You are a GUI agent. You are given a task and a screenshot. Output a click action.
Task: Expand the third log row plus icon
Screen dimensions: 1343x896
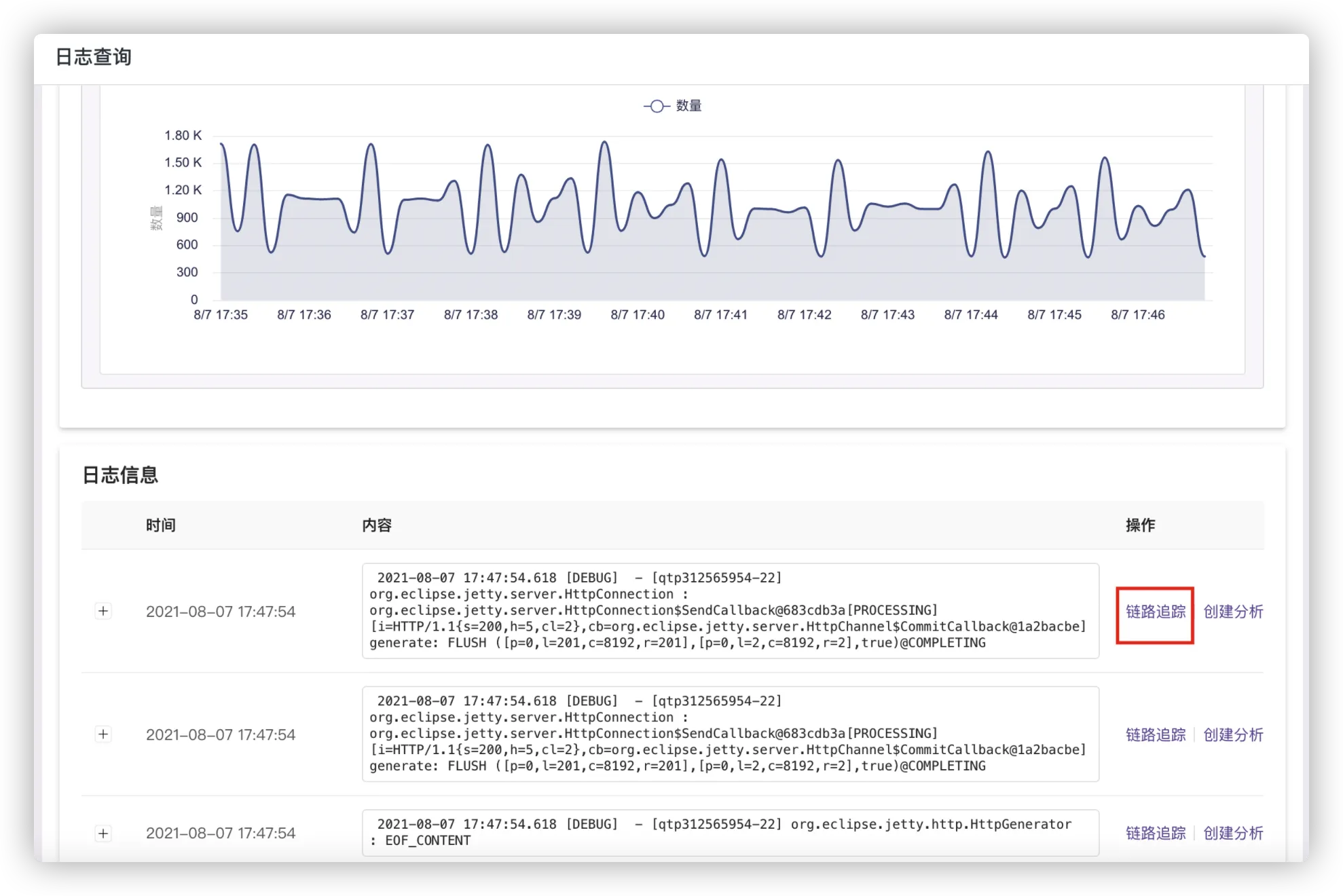click(103, 833)
